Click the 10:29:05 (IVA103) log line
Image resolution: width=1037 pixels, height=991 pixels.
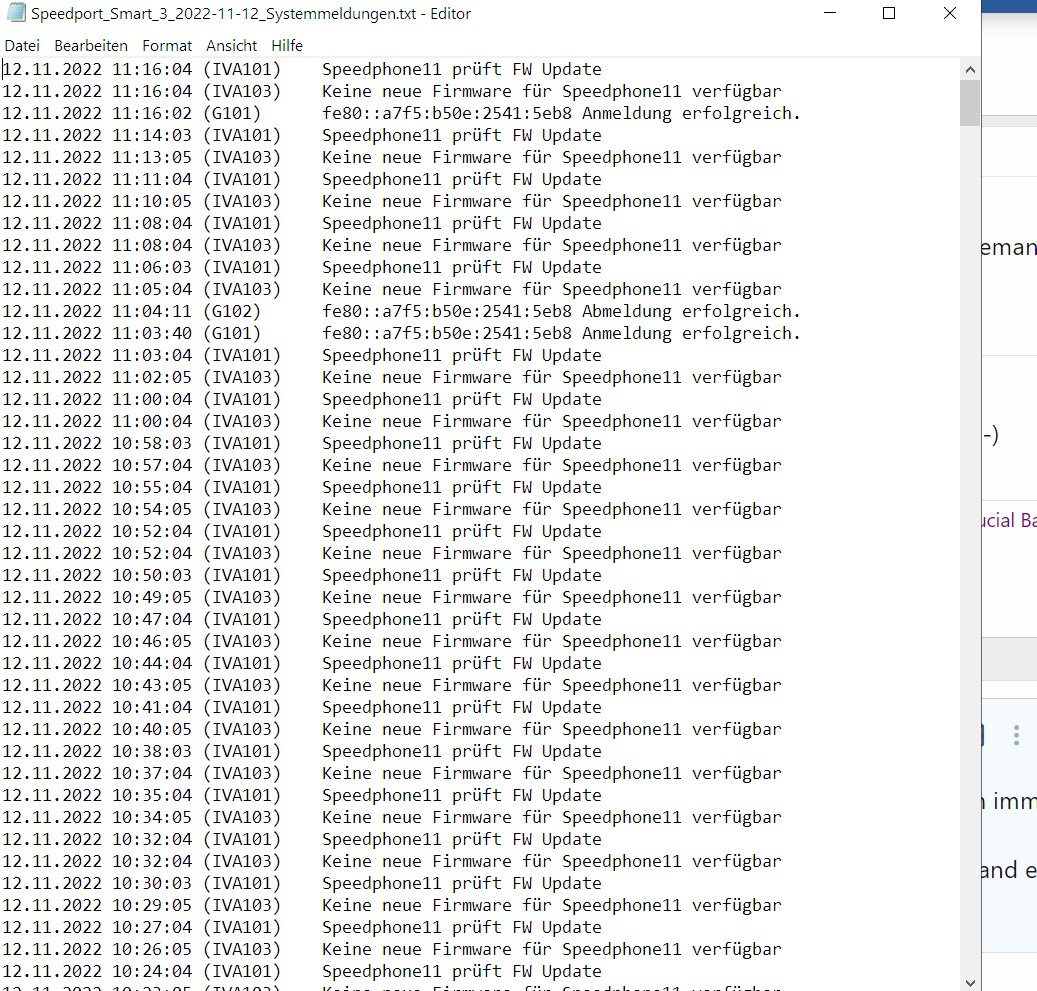(392, 905)
